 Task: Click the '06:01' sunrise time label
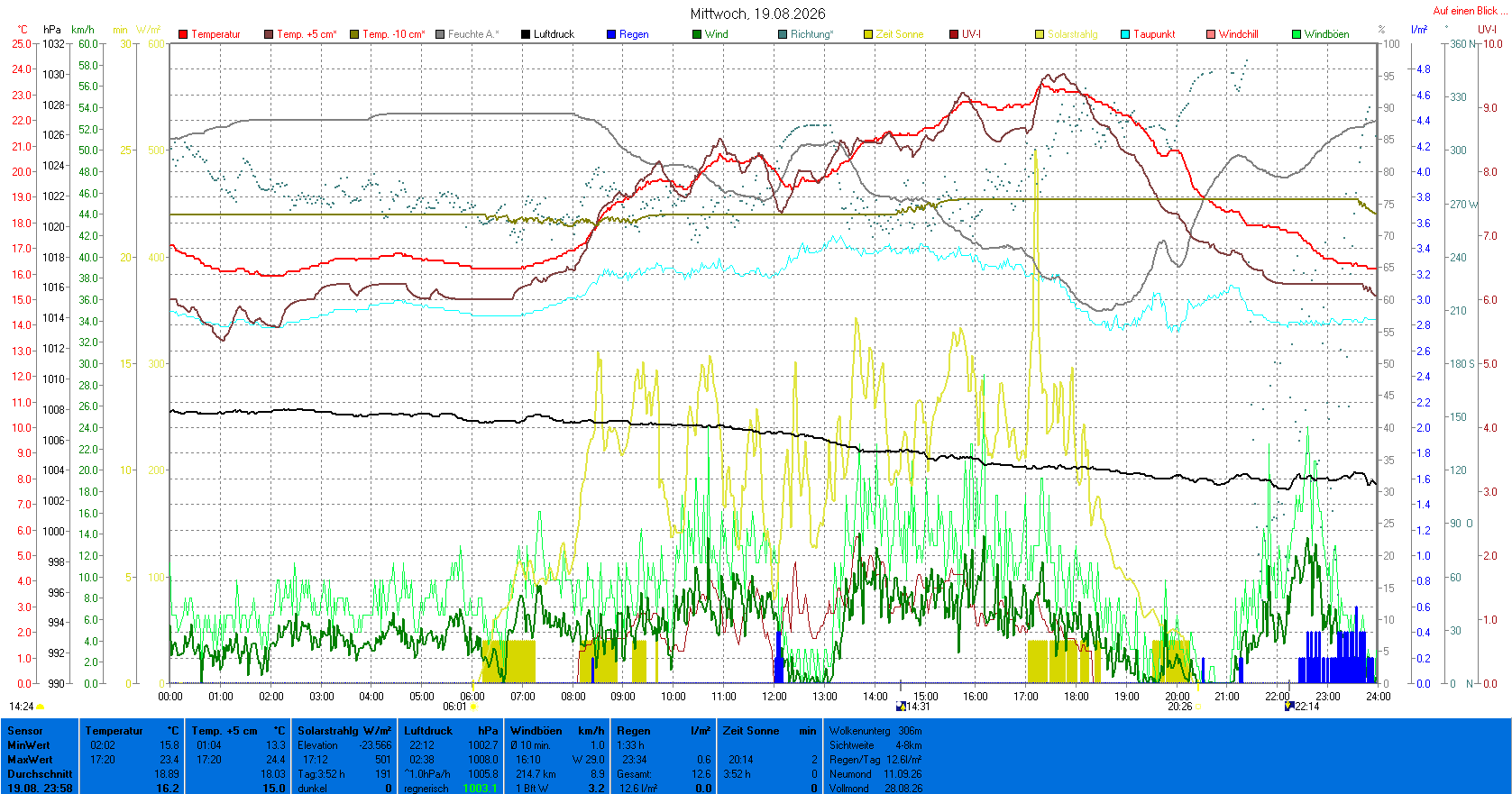(455, 707)
